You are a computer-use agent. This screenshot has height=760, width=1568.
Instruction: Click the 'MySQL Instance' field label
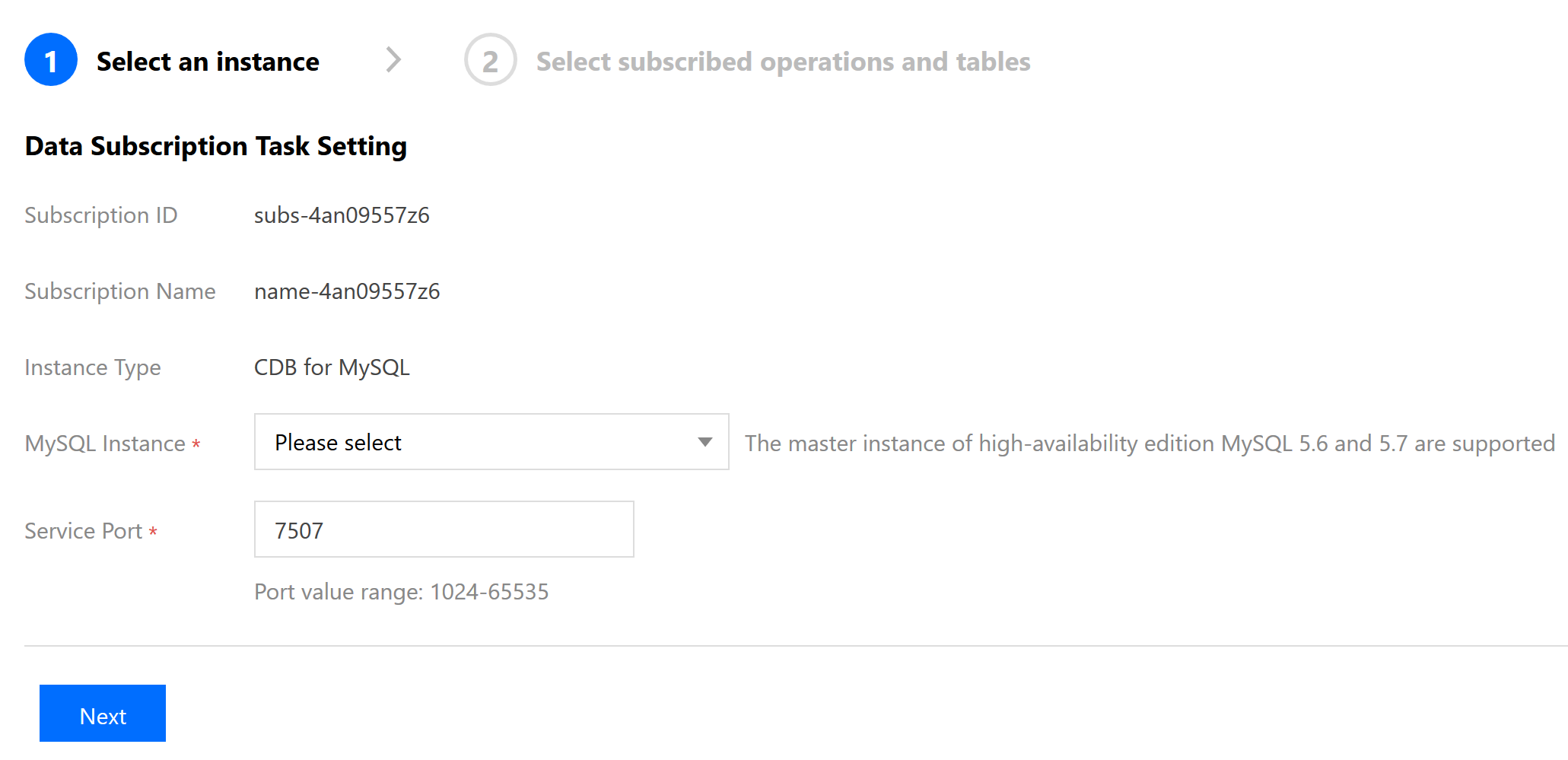105,444
